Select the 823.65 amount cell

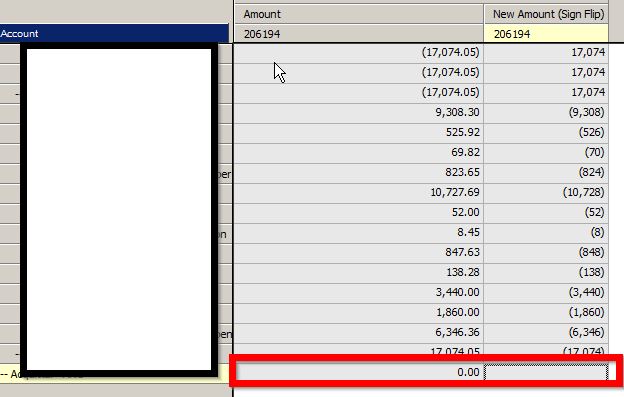click(359, 173)
